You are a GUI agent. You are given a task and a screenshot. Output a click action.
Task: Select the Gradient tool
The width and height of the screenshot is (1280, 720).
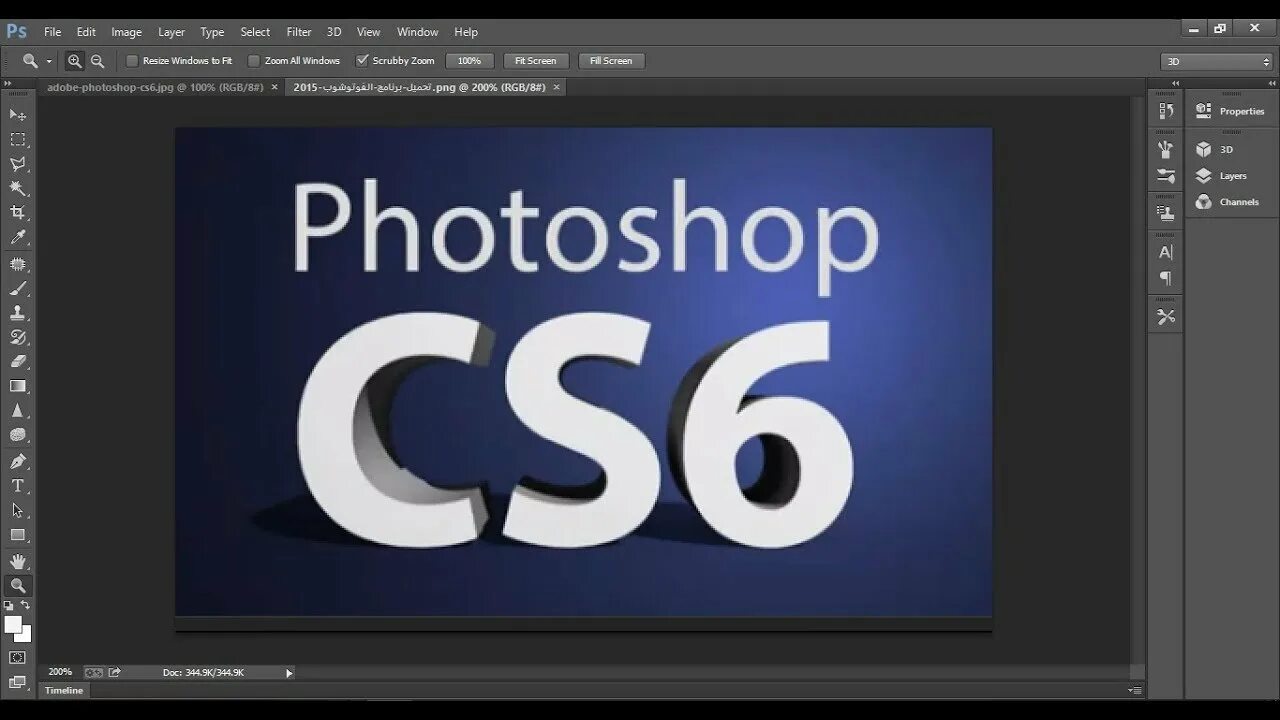tap(18, 386)
